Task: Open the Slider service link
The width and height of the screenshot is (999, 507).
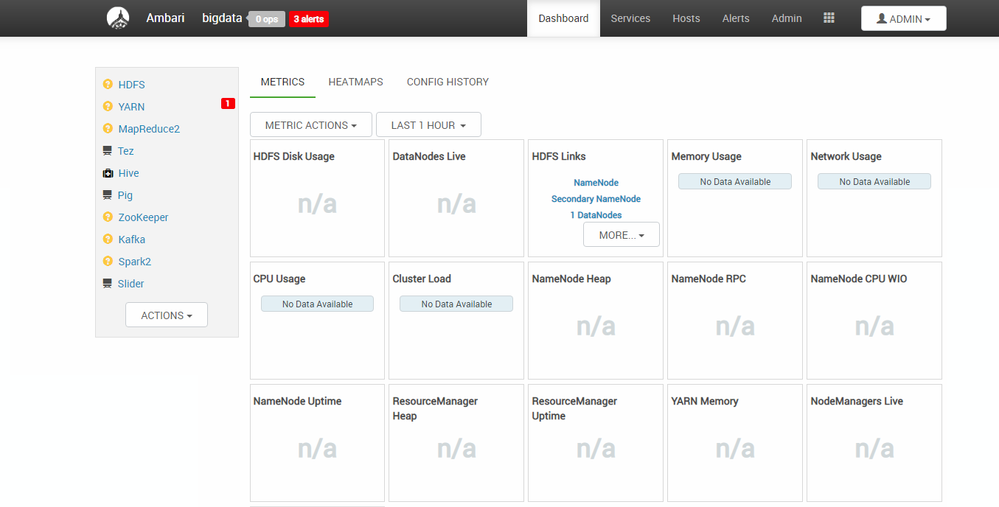Action: [x=131, y=284]
